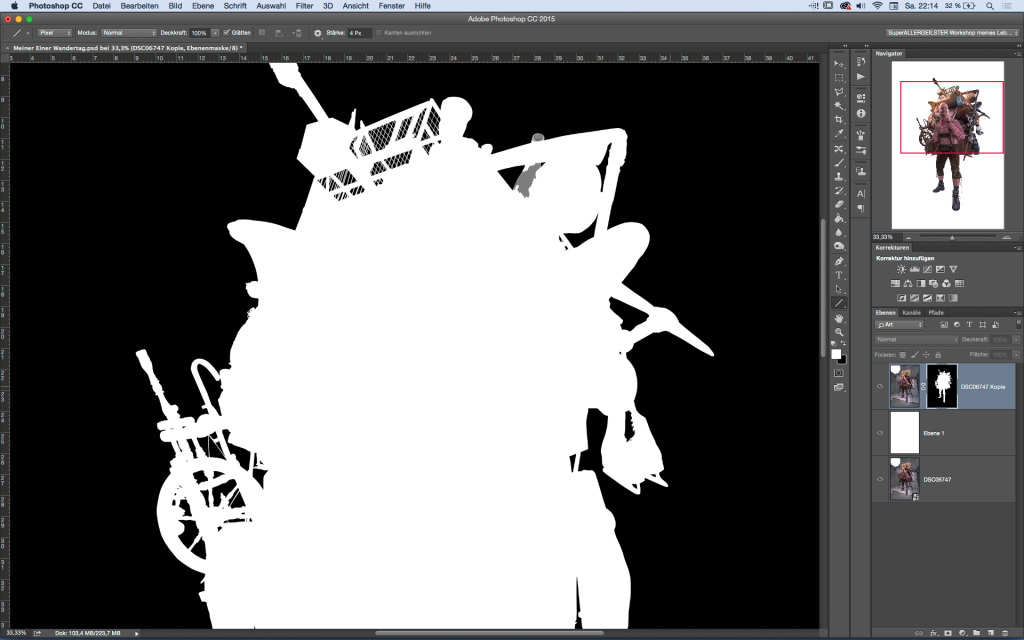Image resolution: width=1024 pixels, height=640 pixels.
Task: Click the Navigator zoom-in mountains button
Action: [1006, 237]
